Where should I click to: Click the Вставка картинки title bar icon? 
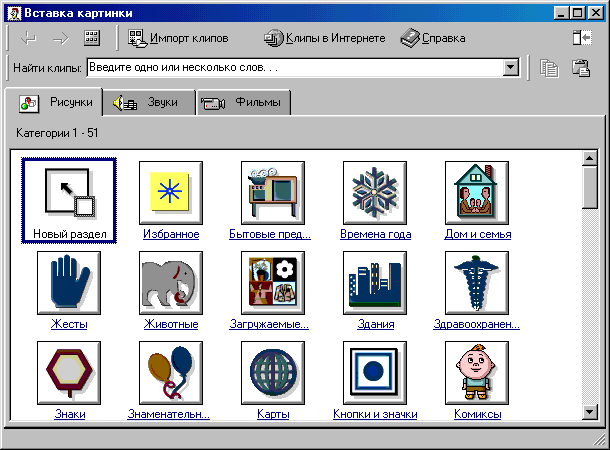(14, 13)
